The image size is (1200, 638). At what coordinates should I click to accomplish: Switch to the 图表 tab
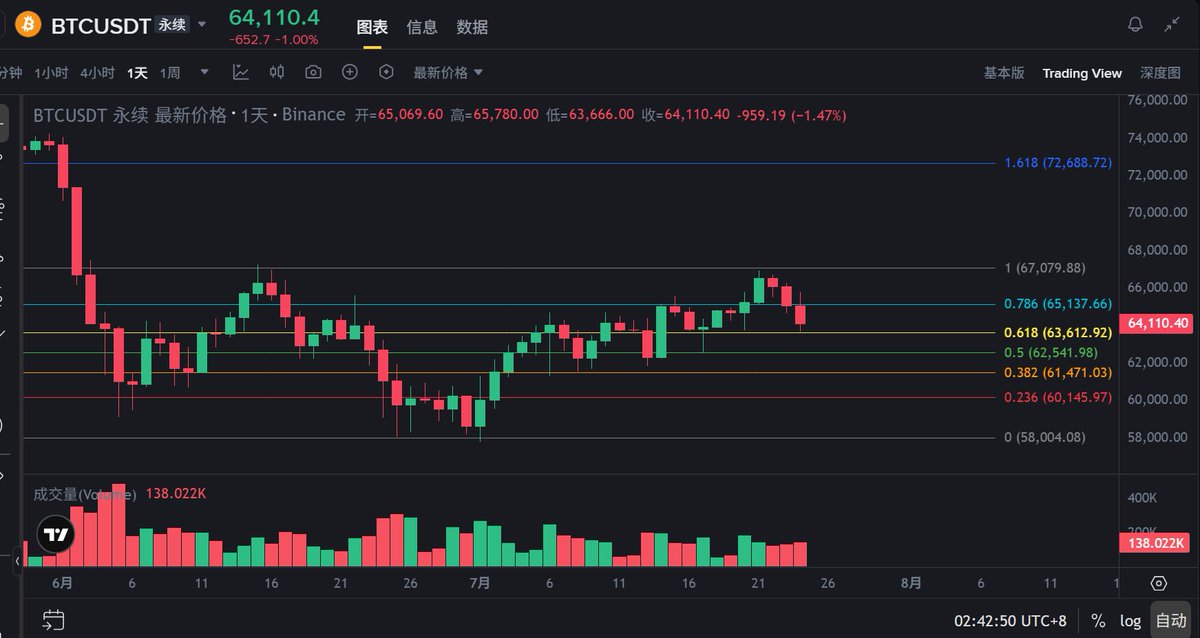click(372, 27)
